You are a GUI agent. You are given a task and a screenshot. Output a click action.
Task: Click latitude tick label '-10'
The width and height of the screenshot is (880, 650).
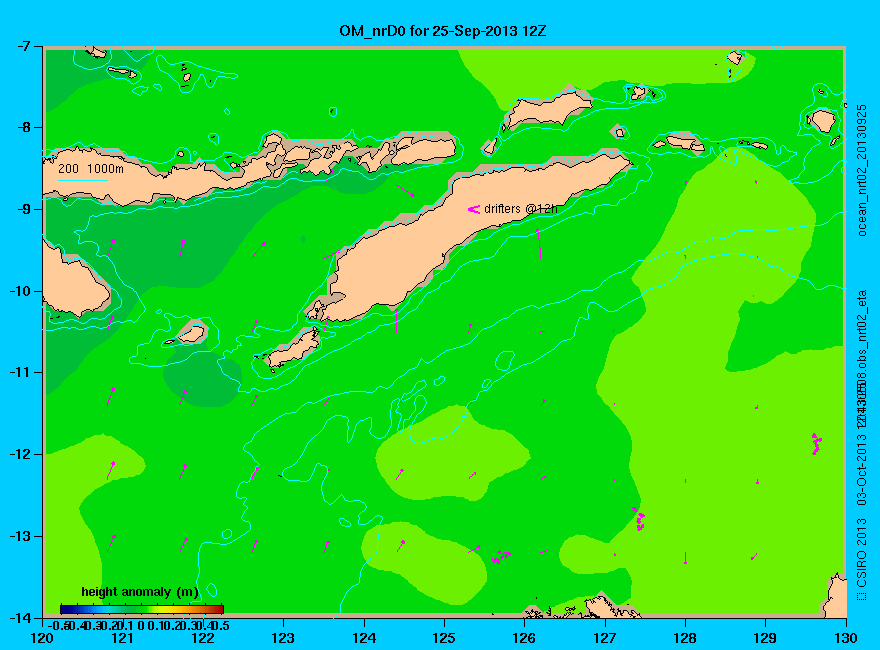(x=21, y=291)
